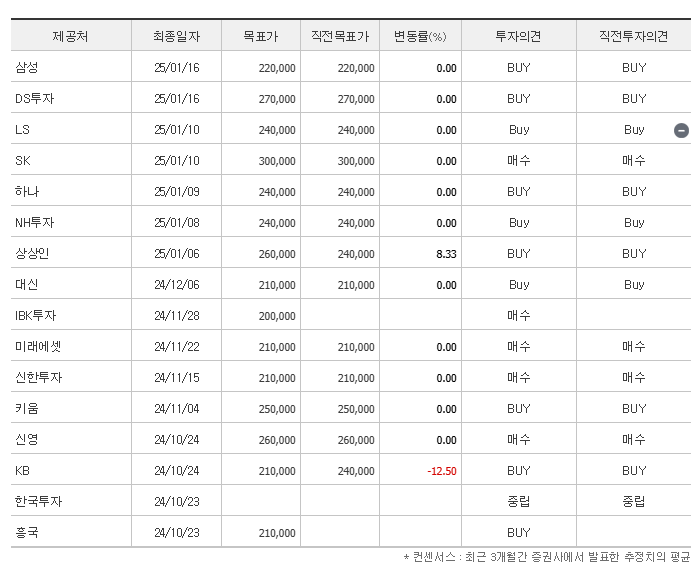Viewport: 693px width, 565px height.
Task: Click provider name 미래에셋
Action: pos(38,347)
